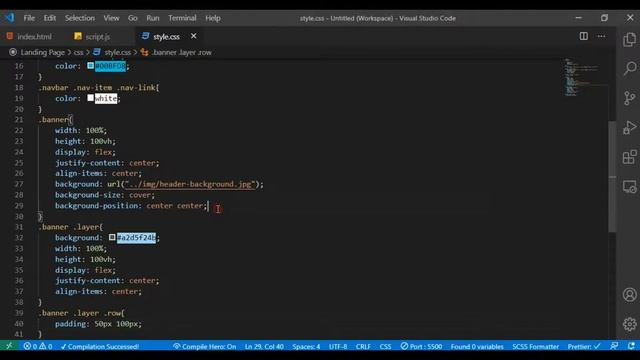Viewport: 640px width, 360px height.
Task: Close the style.css tab
Action: pyautogui.click(x=193, y=36)
